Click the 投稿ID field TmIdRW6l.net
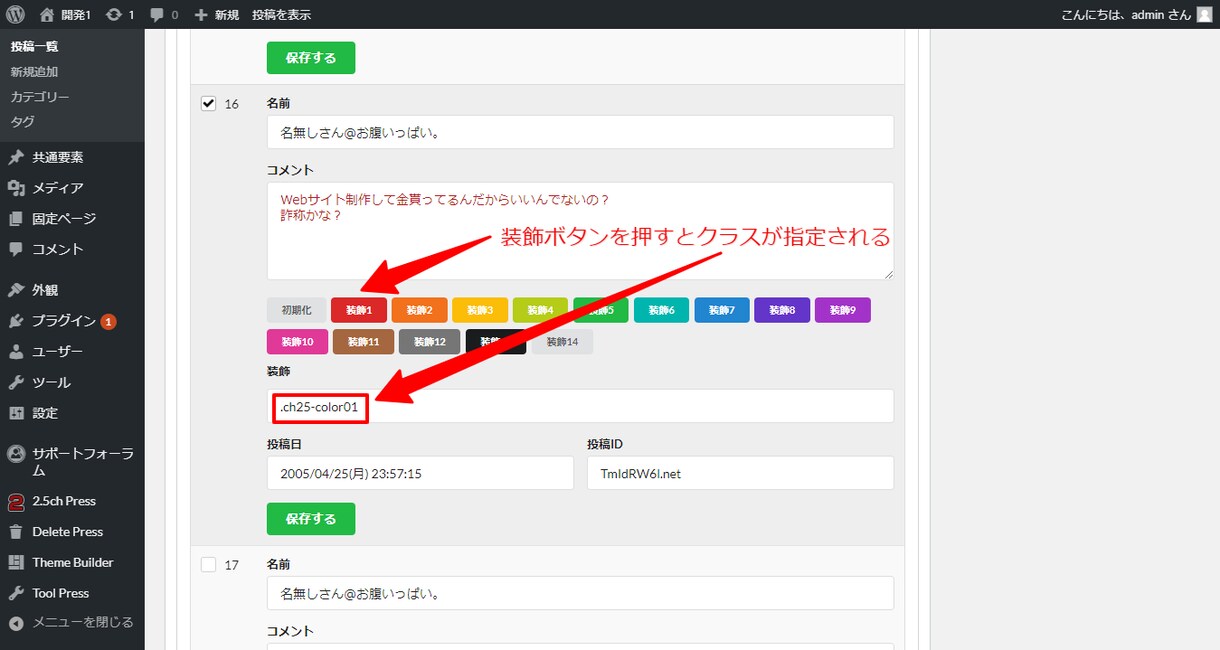Viewport: 1220px width, 650px height. pos(740,473)
